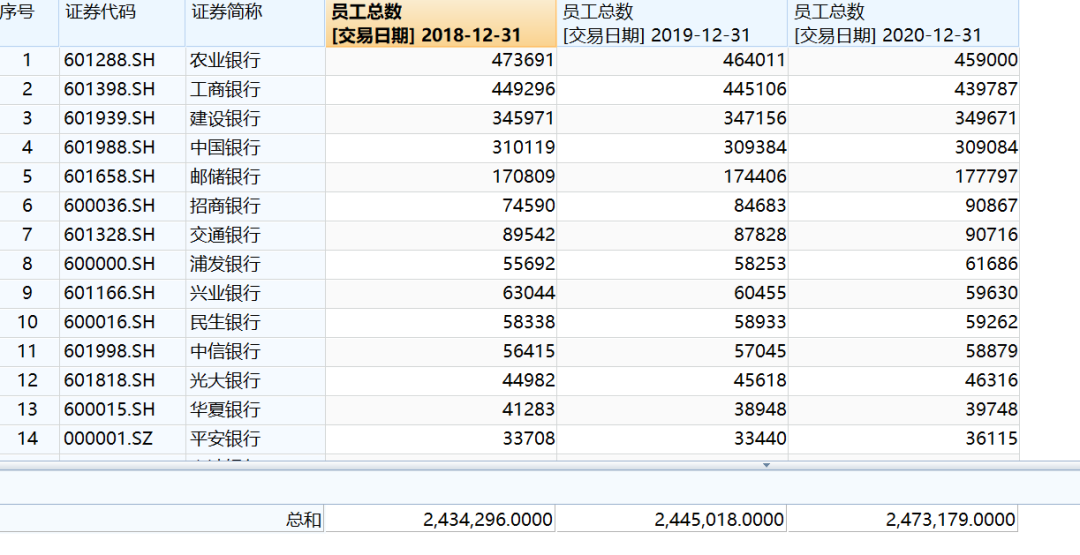The width and height of the screenshot is (1080, 555).
Task: Click the 总和 label in summary row
Action: click(x=303, y=519)
